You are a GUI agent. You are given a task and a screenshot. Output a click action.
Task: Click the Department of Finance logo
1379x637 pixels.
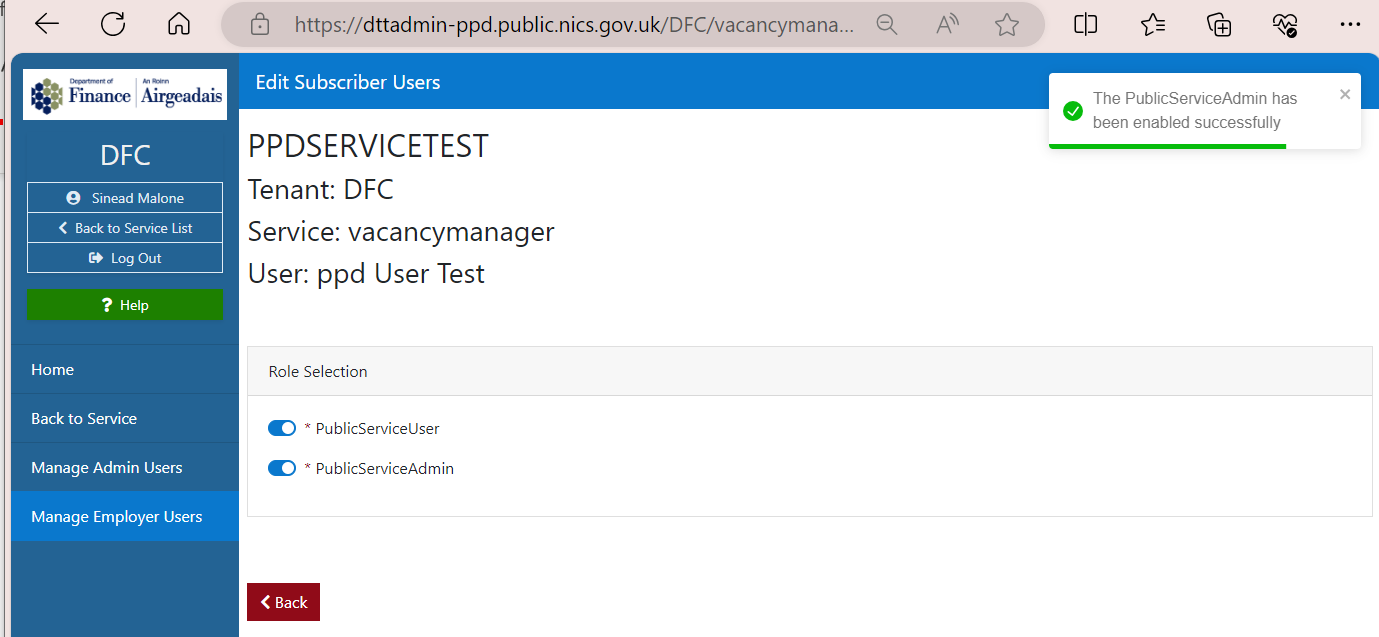coord(125,95)
